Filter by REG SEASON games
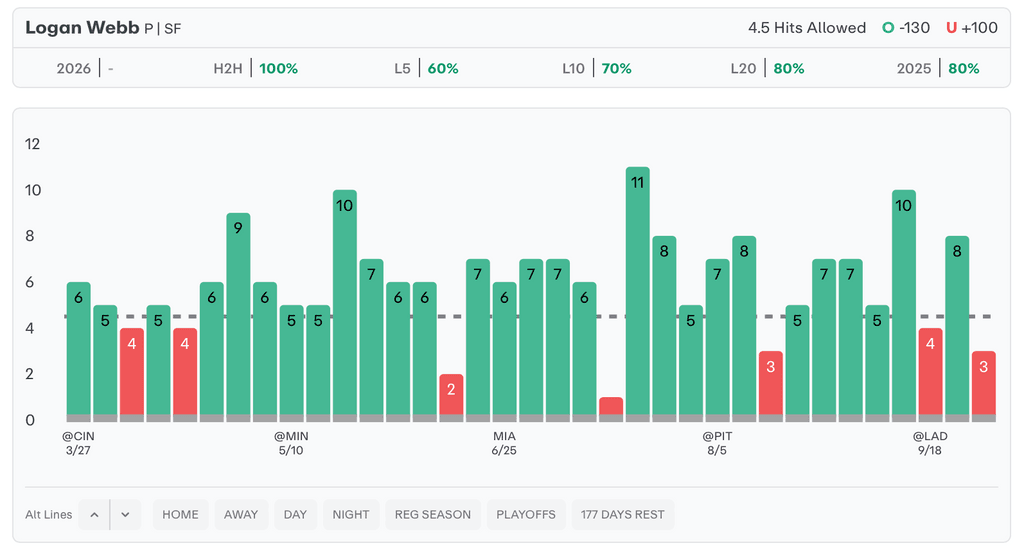This screenshot has width=1024, height=554. (x=433, y=515)
